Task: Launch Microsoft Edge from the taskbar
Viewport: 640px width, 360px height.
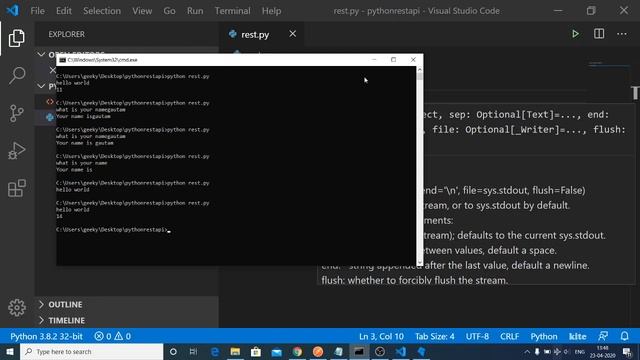Action: point(214,351)
